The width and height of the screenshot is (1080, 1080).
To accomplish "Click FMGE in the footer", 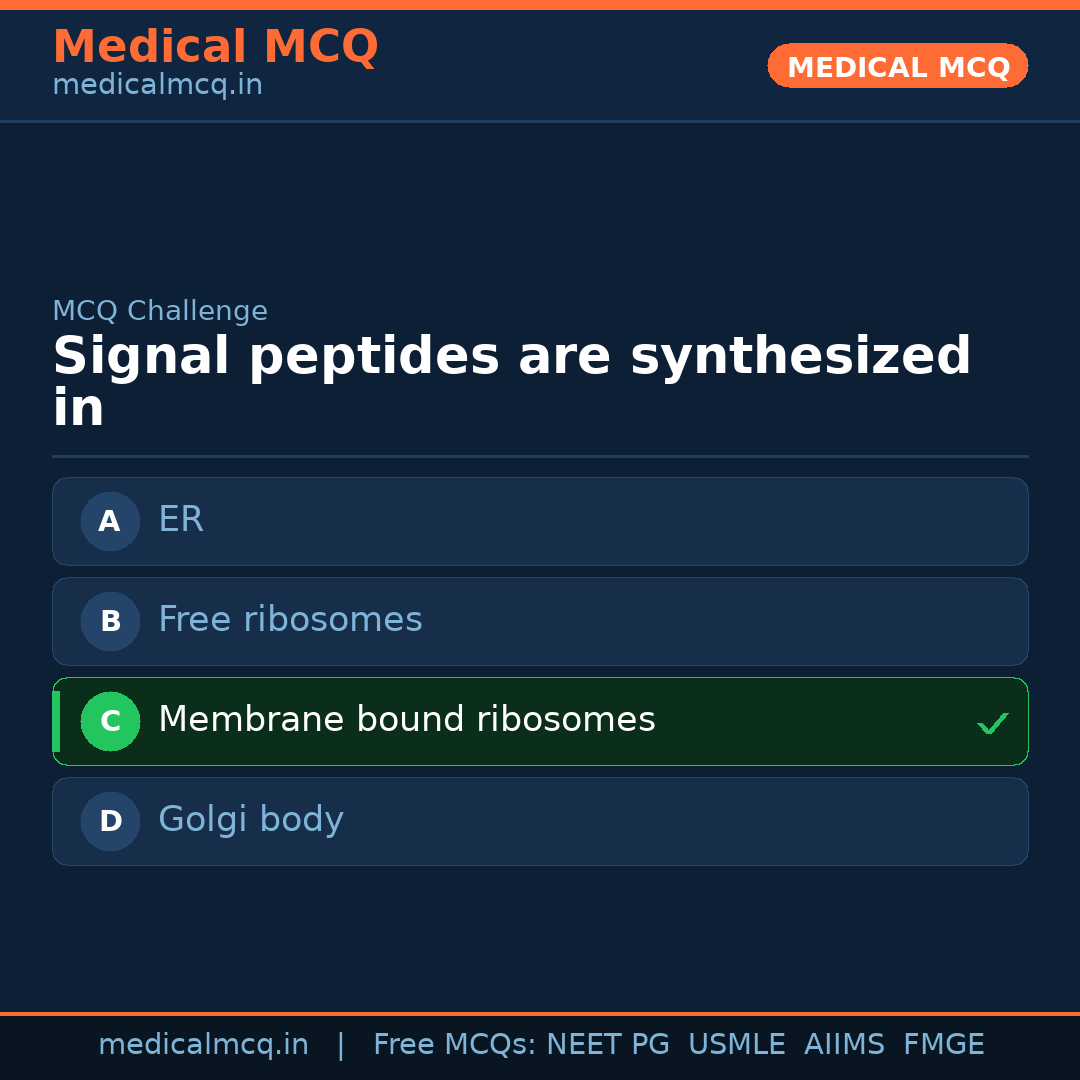I will pos(943,1045).
